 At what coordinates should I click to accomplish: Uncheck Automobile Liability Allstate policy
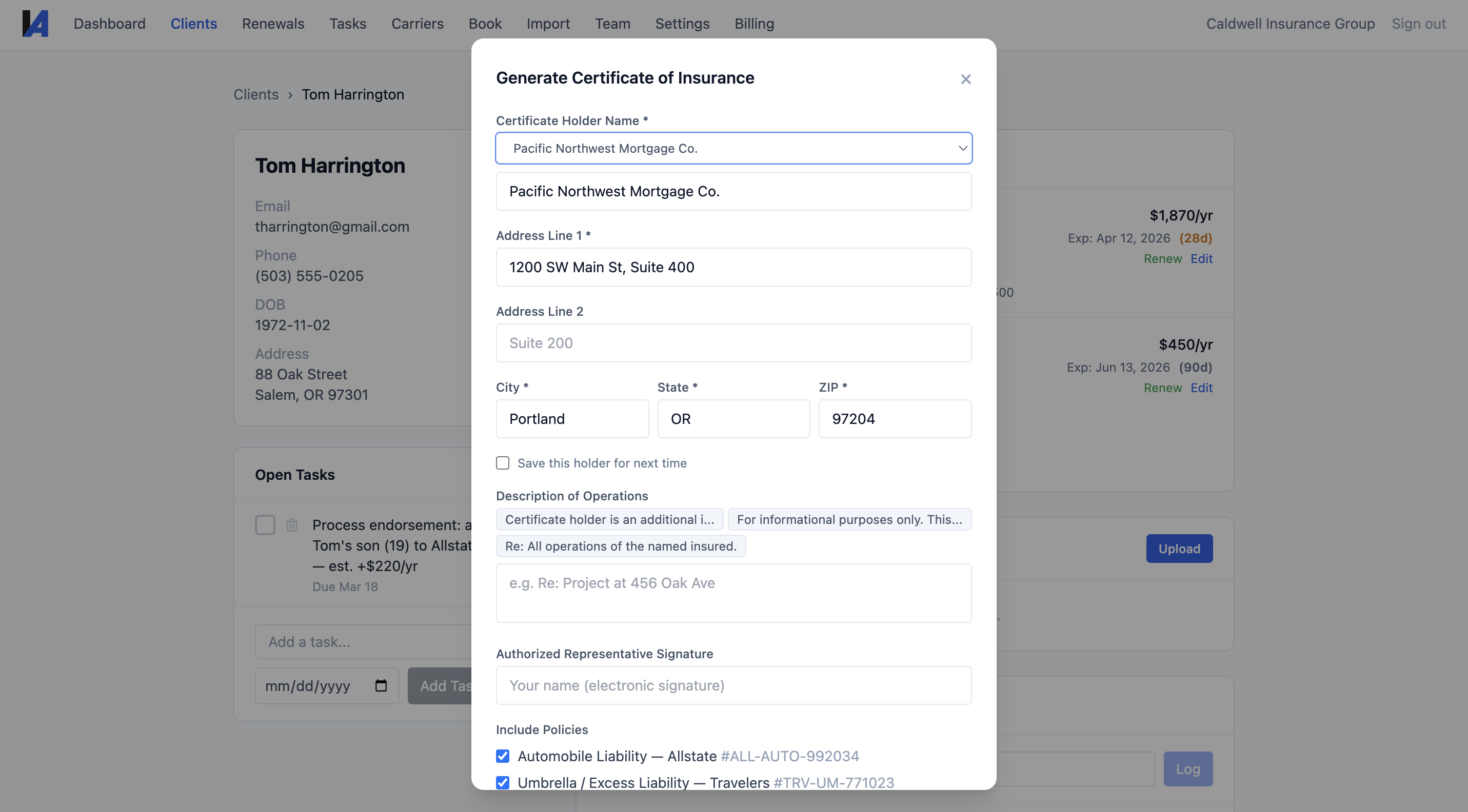coord(503,756)
